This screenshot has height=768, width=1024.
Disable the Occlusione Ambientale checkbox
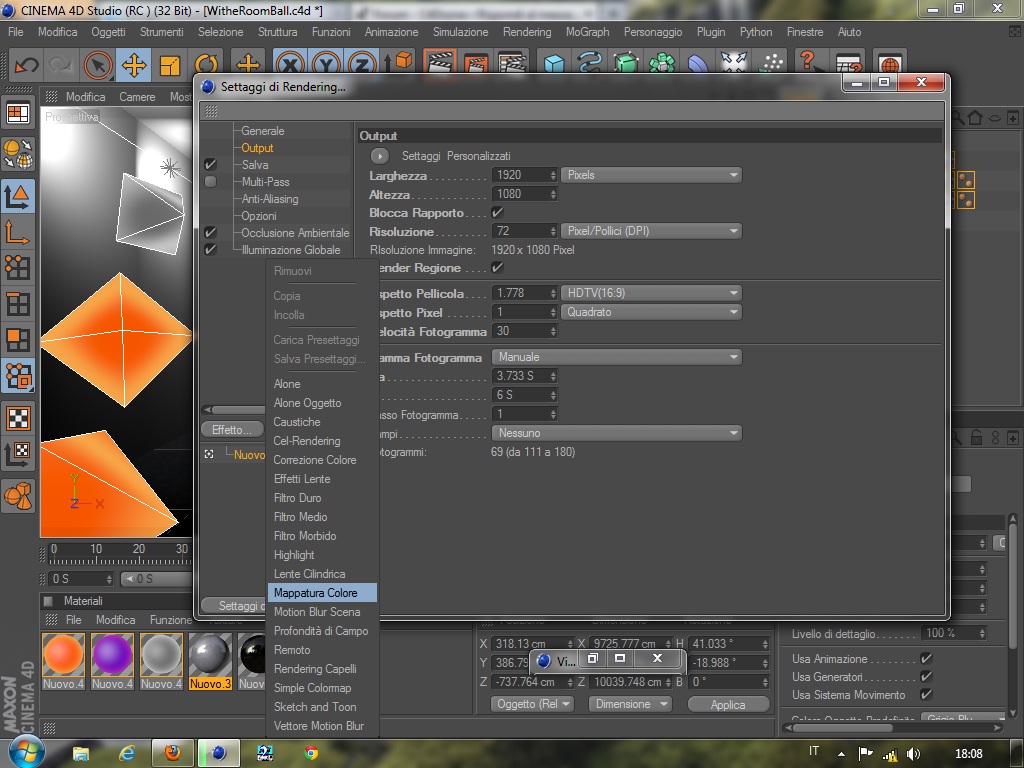pyautogui.click(x=210, y=232)
